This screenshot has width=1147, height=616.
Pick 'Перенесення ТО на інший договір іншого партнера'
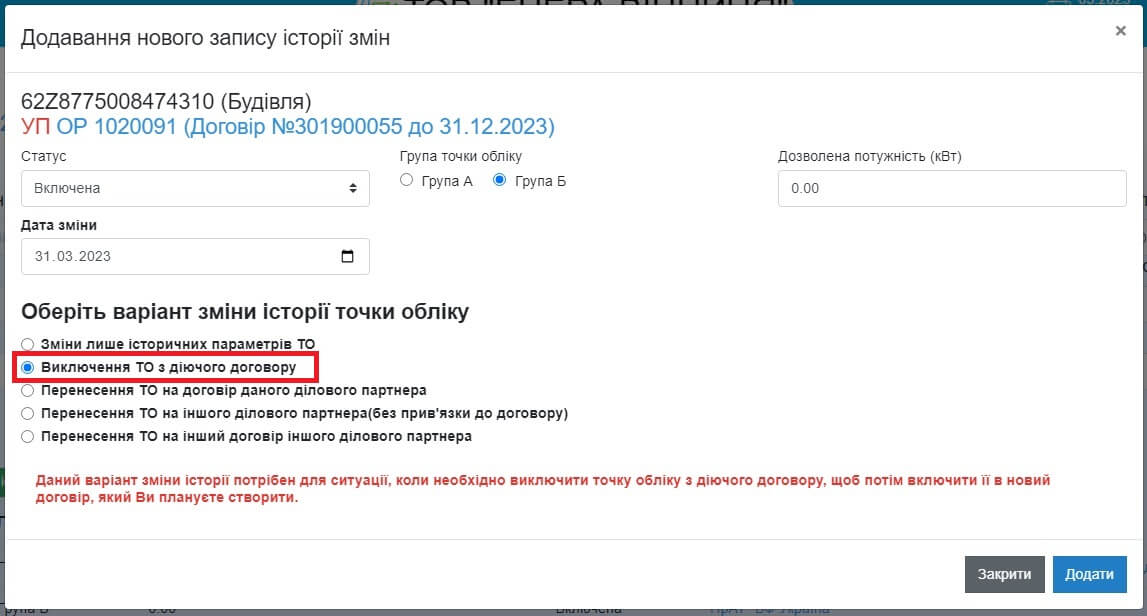[x=28, y=437]
